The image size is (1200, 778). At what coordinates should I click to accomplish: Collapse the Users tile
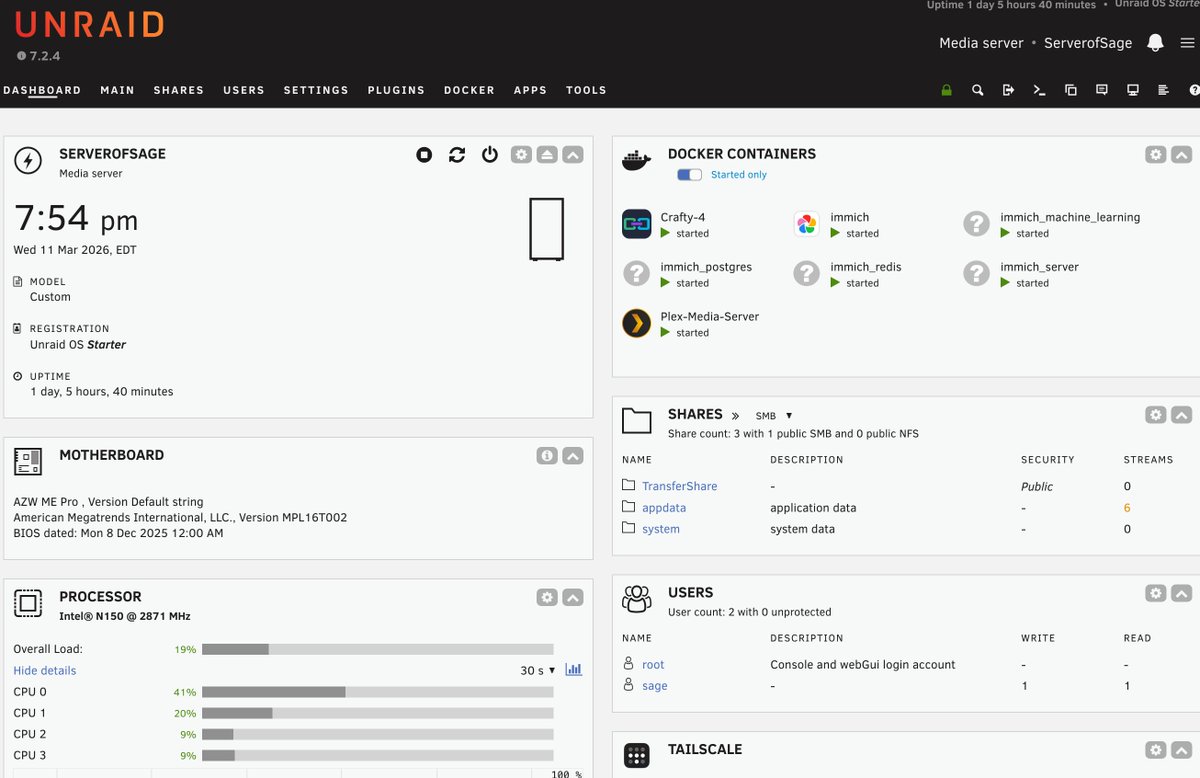[1181, 593]
